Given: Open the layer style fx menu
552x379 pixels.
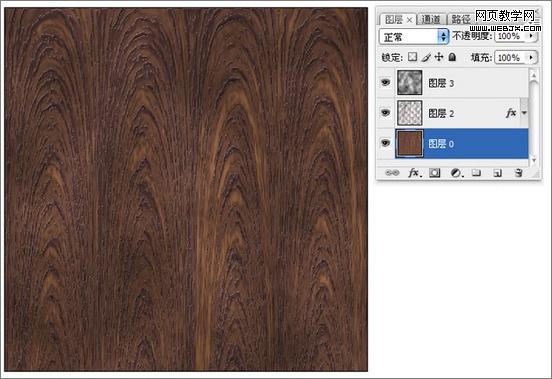Looking at the screenshot, I should [414, 173].
